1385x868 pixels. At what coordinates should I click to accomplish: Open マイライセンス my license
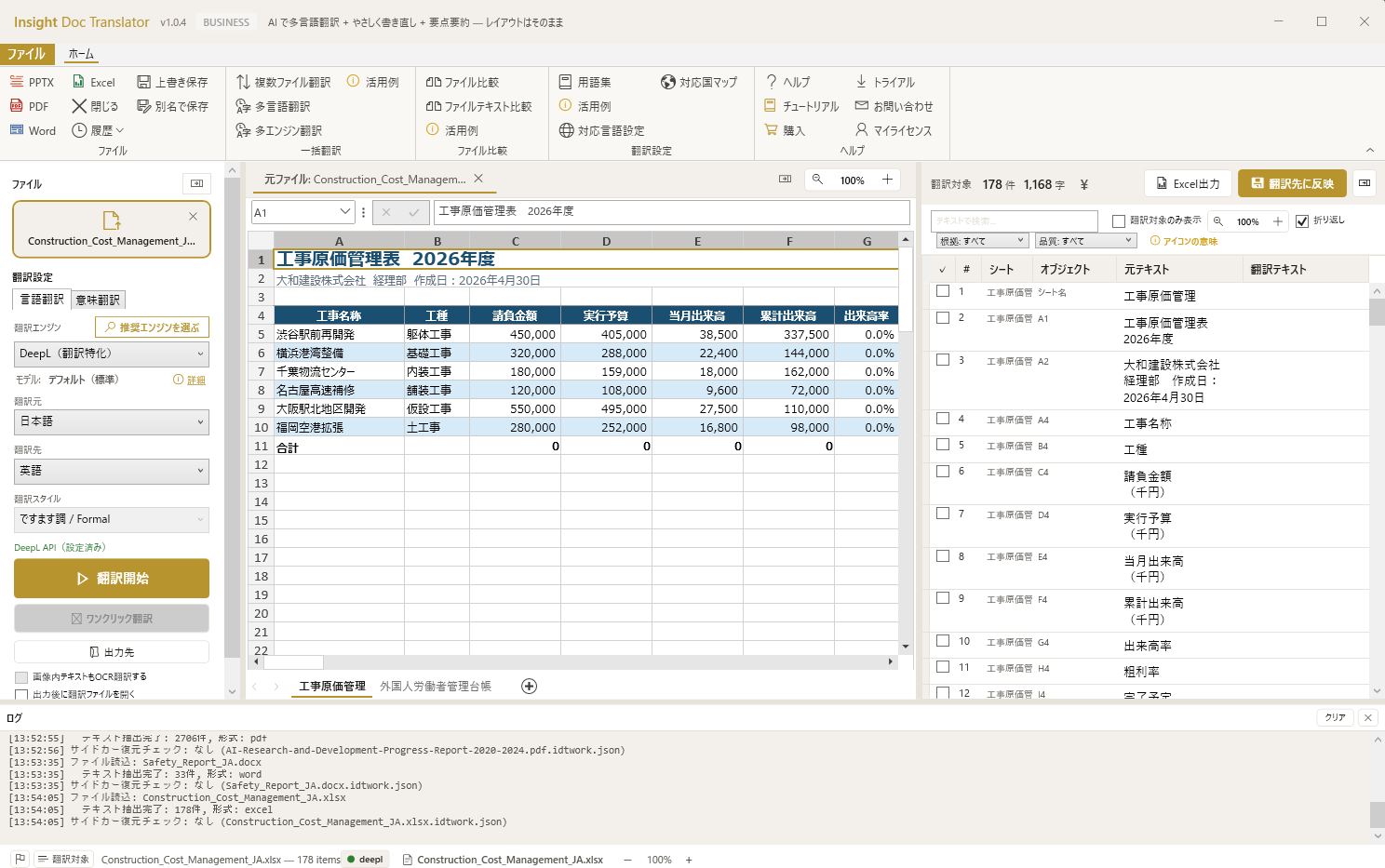point(893,130)
